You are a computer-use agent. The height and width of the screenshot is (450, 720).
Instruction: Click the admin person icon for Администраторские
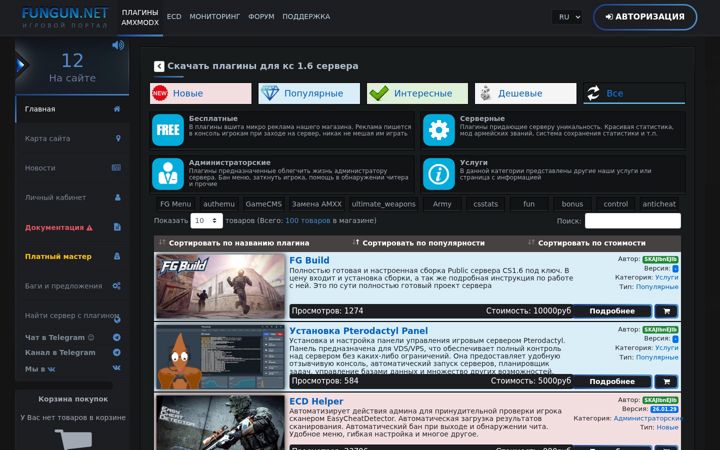click(x=168, y=174)
